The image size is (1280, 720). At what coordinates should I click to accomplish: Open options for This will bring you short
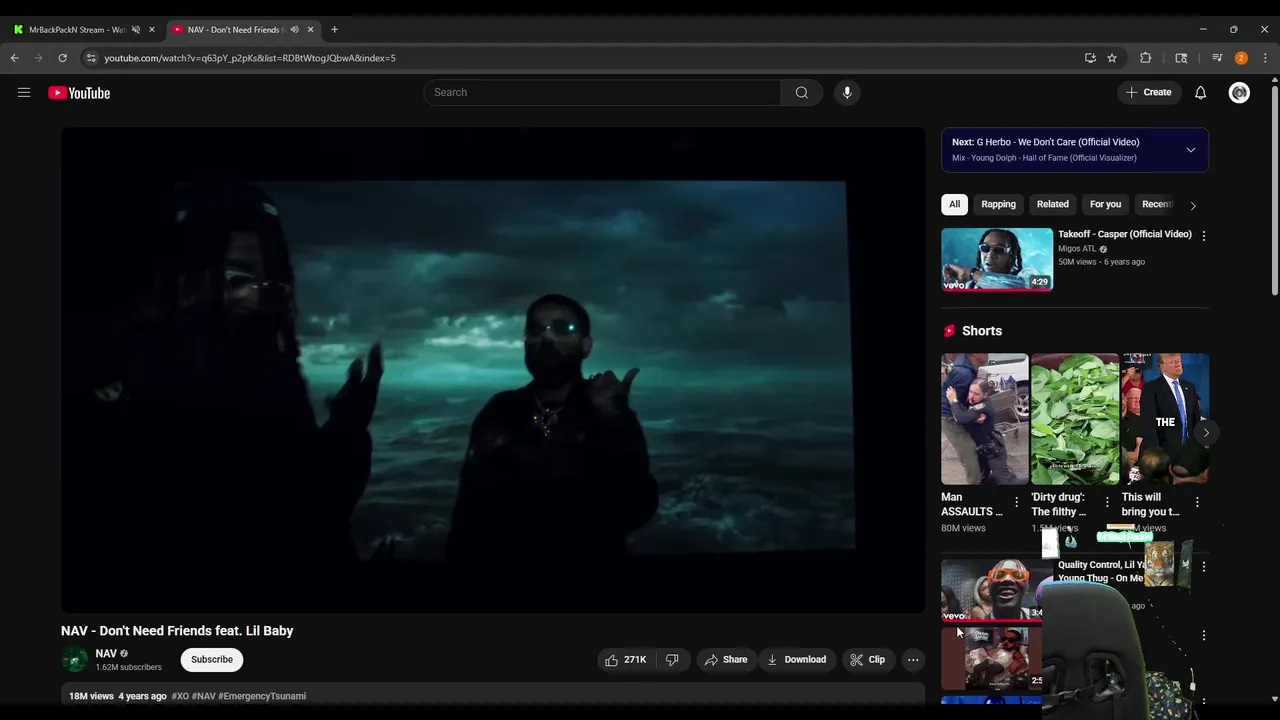[1196, 502]
